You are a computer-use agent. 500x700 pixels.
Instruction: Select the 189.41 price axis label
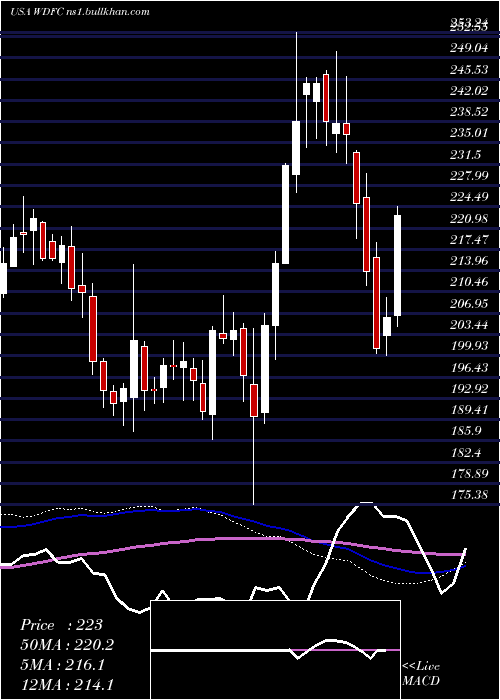[x=469, y=410]
